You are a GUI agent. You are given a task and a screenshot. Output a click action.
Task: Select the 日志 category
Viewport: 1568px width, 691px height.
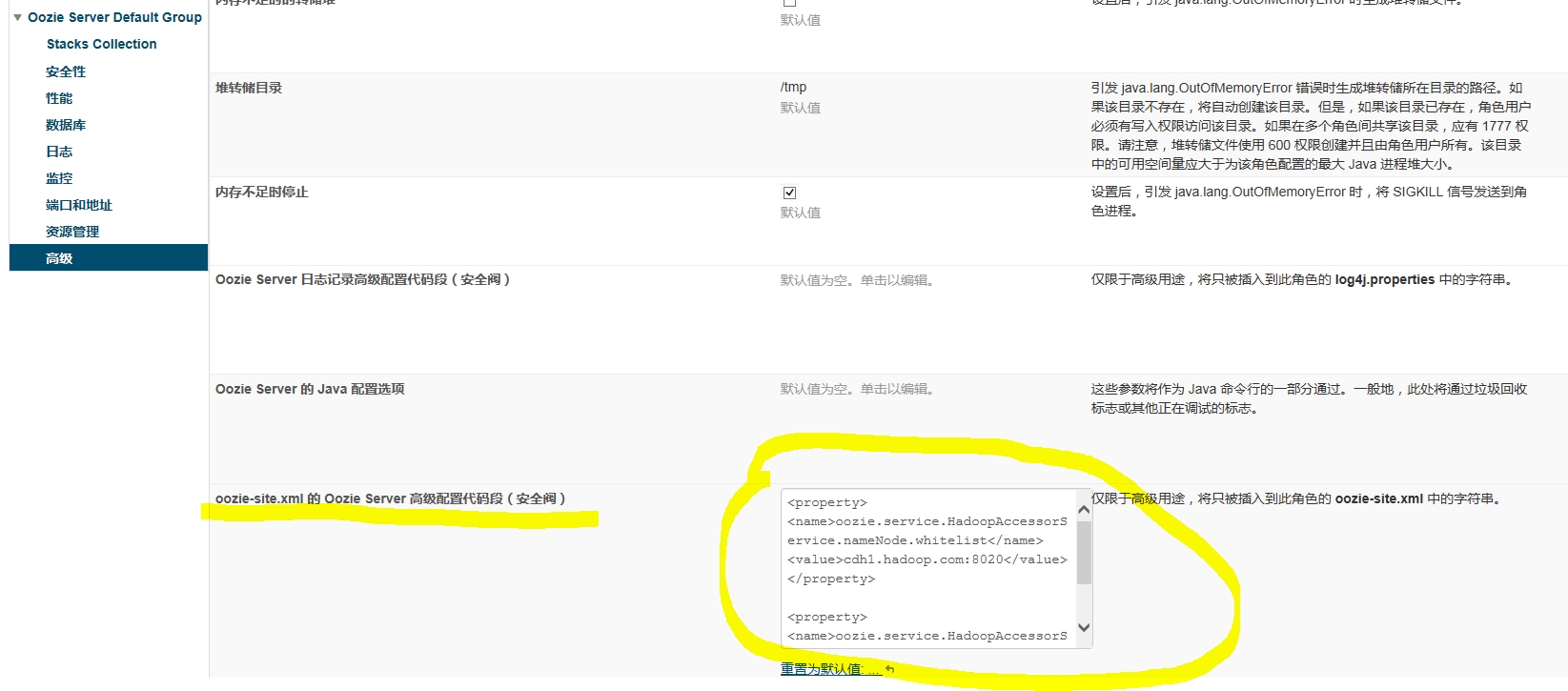59,152
